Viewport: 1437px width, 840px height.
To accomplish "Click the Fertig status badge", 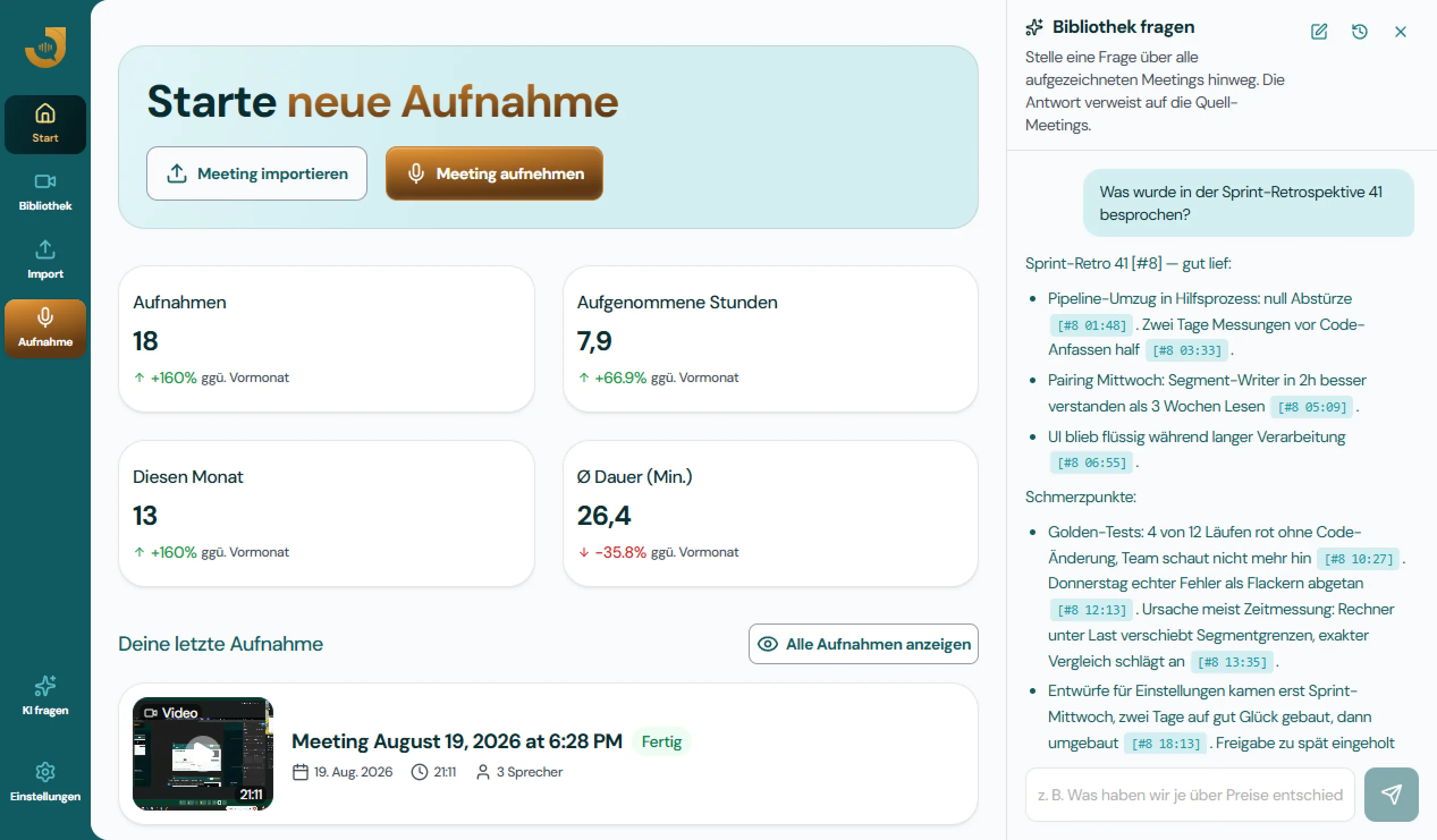I will pyautogui.click(x=661, y=741).
